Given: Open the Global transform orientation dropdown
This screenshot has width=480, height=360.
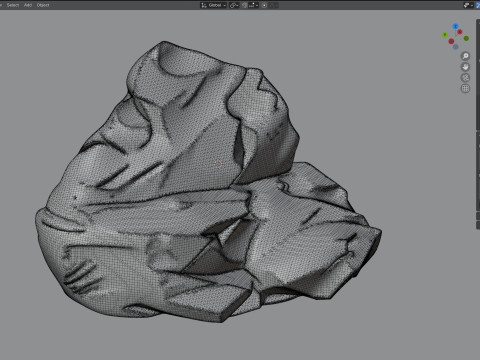Looking at the screenshot, I should (x=213, y=5).
